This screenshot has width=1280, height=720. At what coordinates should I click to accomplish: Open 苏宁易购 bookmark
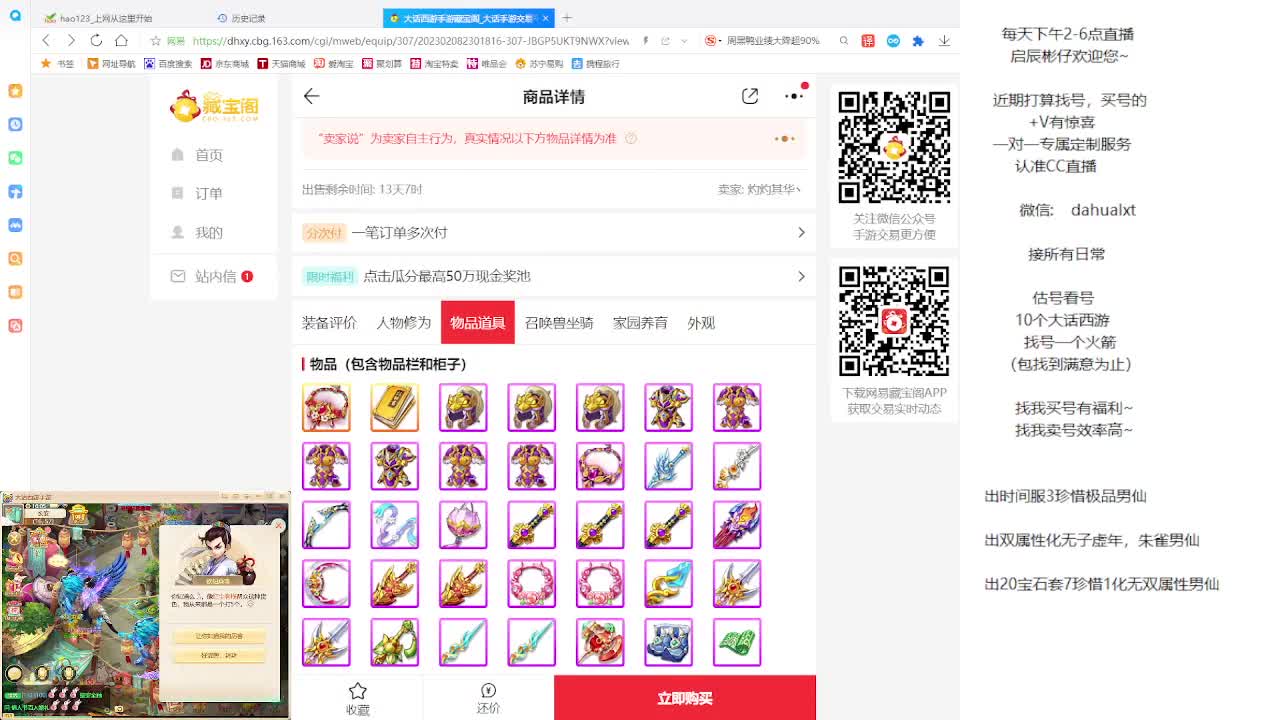(x=539, y=63)
